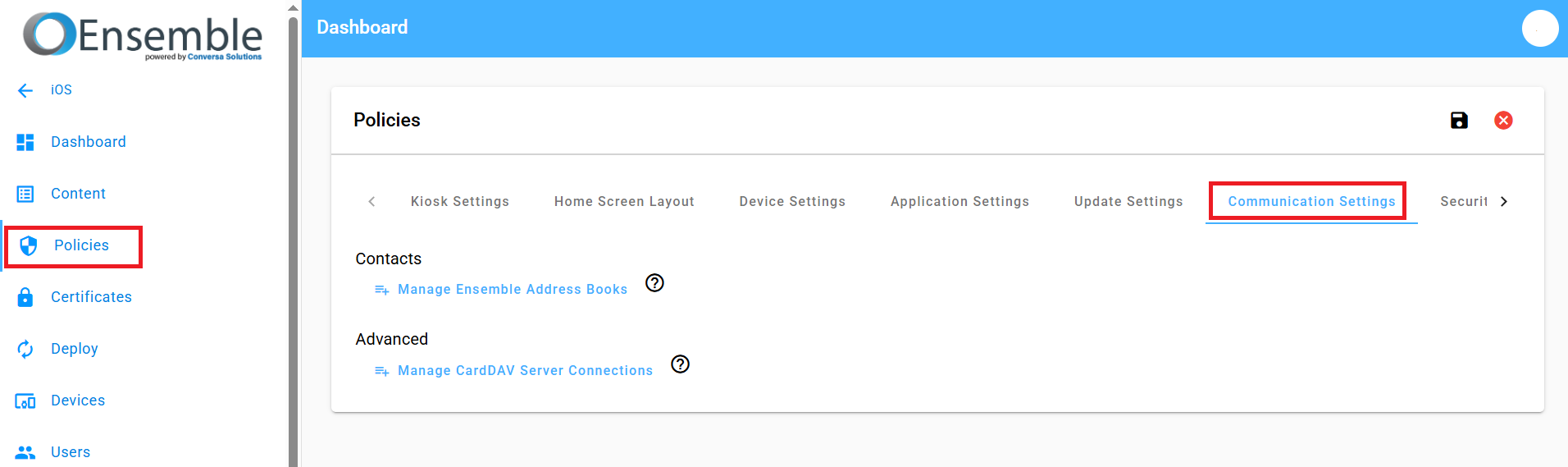Click the Devices icon in sidebar

point(25,401)
